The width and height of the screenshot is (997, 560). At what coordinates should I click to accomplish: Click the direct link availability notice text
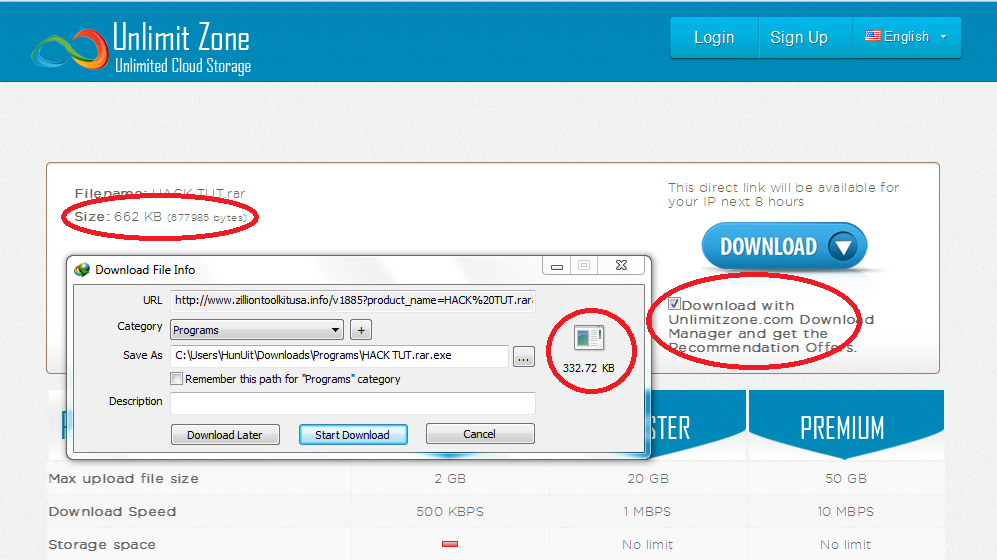pyautogui.click(x=783, y=195)
